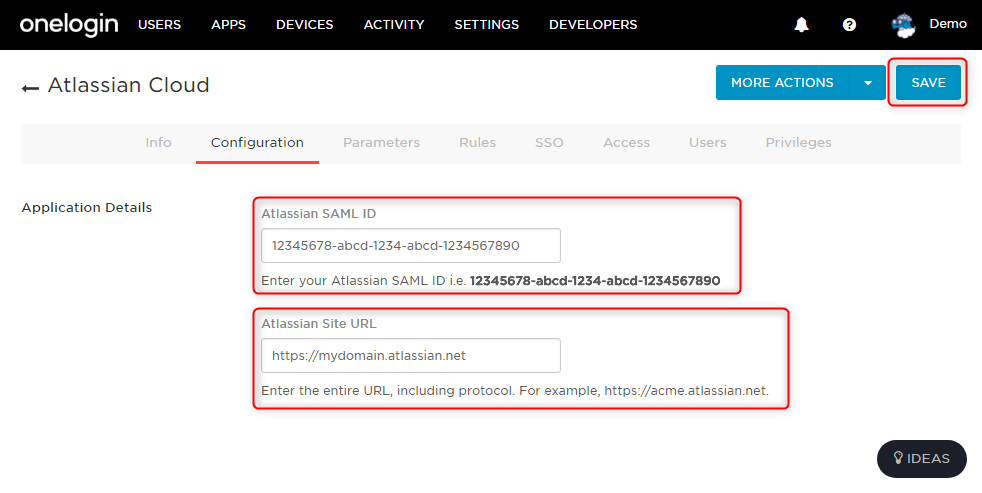982x493 pixels.
Task: Click the Demo user avatar
Action: pyautogui.click(x=904, y=26)
